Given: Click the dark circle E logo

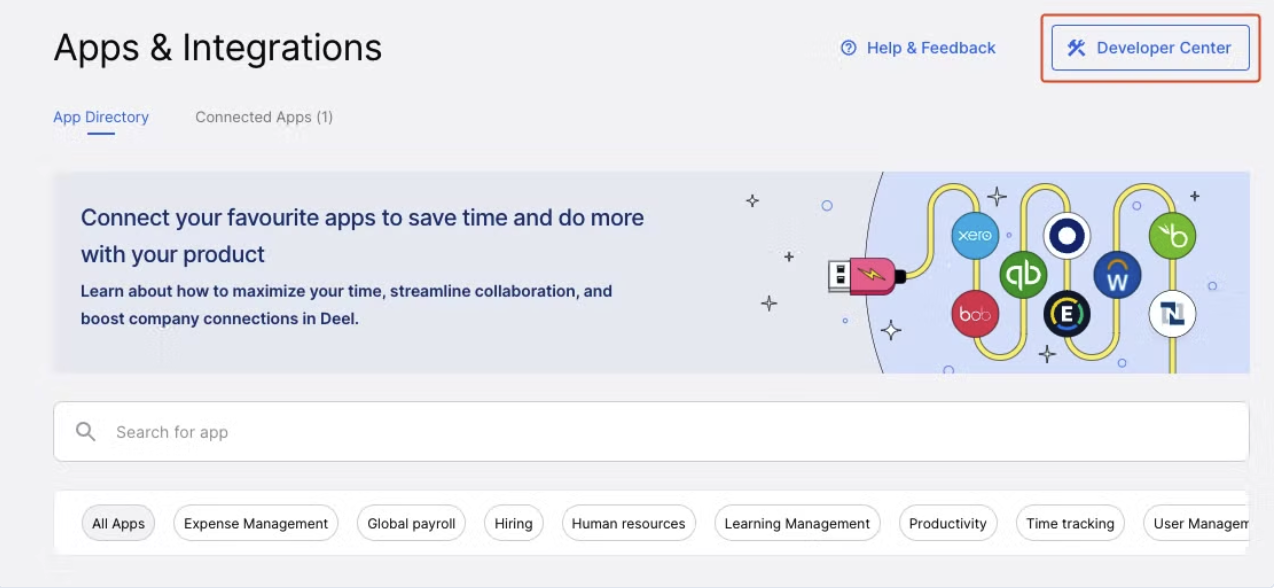Looking at the screenshot, I should (x=1067, y=314).
